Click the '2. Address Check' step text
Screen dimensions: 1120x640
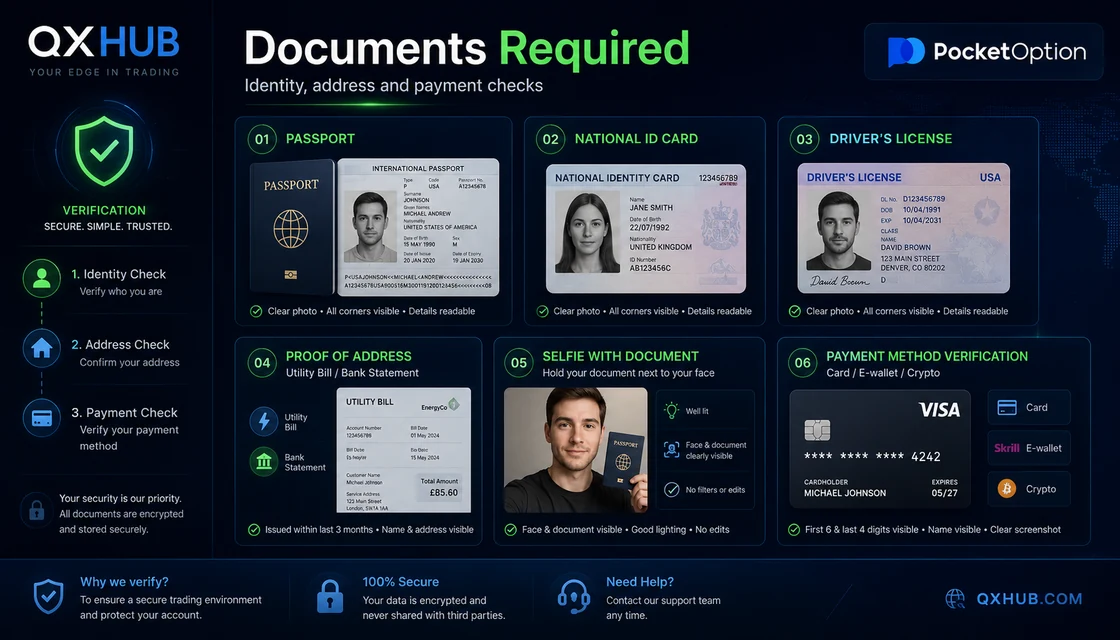point(120,344)
